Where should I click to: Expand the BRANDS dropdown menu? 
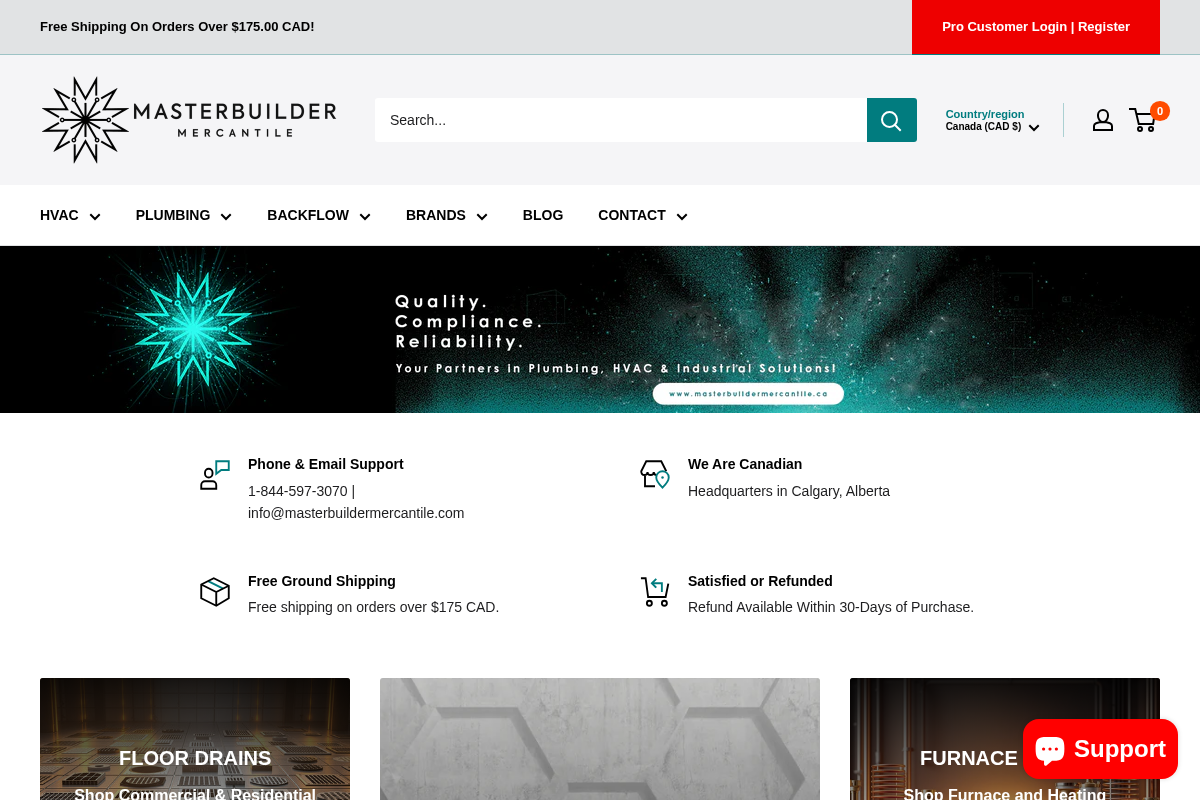tap(446, 215)
